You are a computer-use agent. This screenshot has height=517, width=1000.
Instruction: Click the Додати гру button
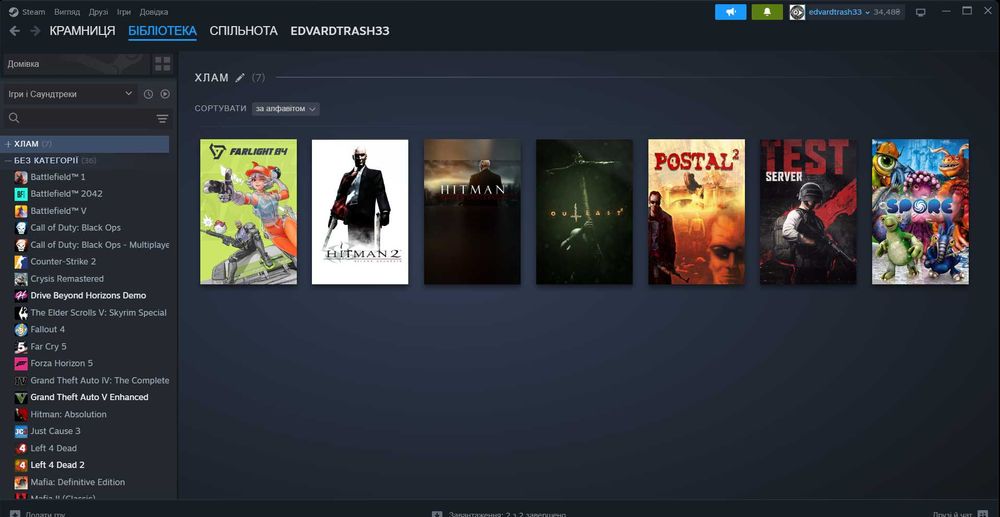click(x=38, y=514)
